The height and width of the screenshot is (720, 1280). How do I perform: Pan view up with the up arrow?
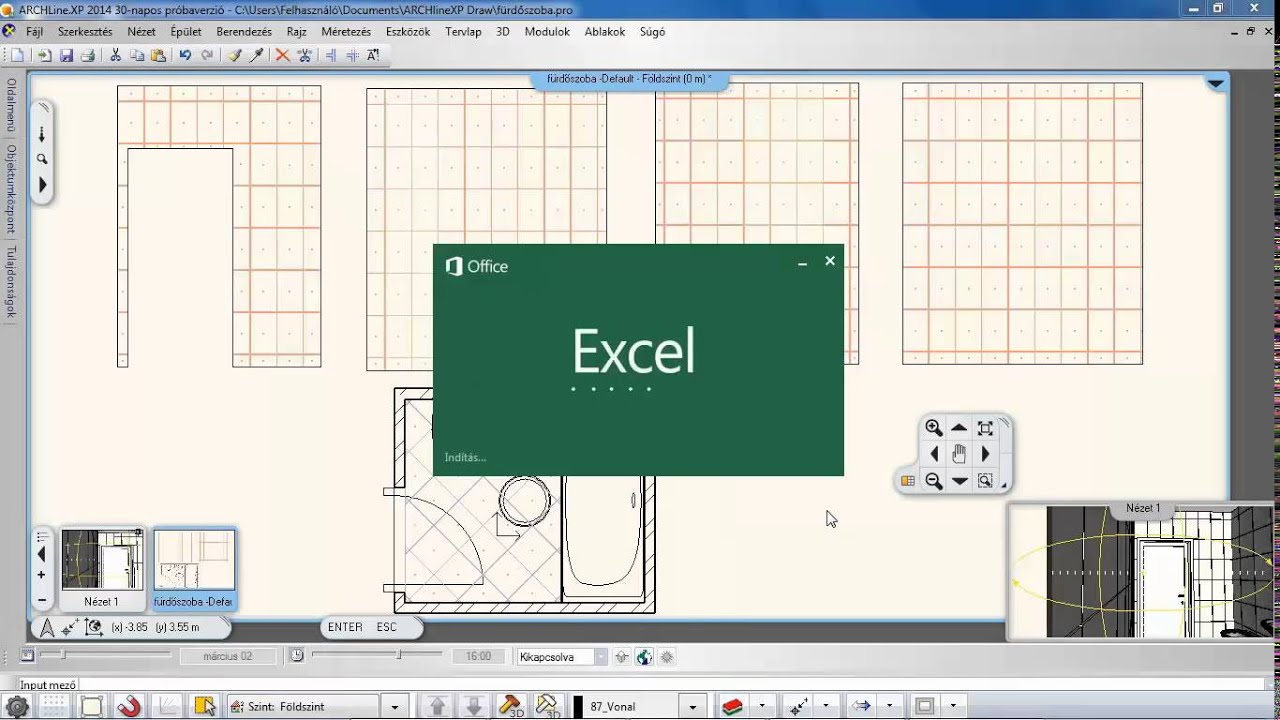(959, 428)
